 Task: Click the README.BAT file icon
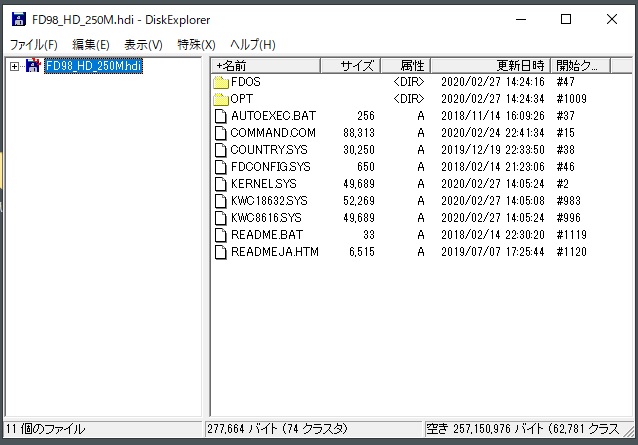[221, 235]
